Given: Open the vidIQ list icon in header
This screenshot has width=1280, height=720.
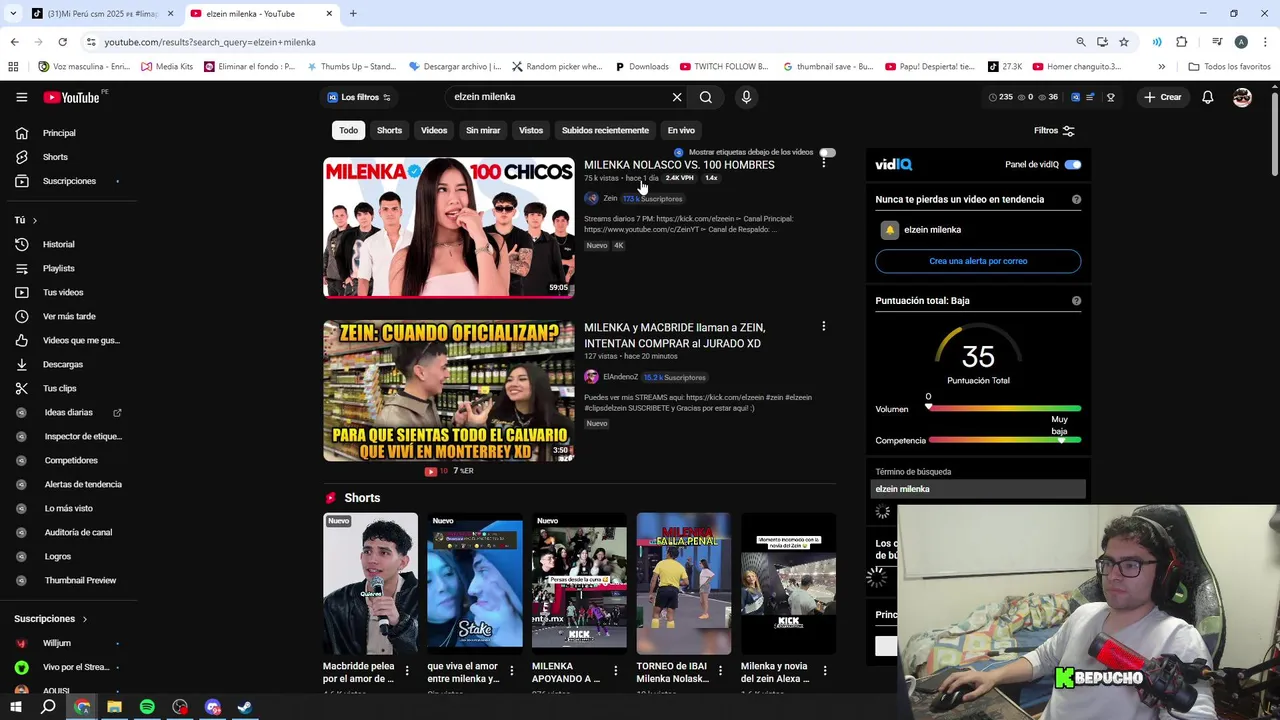Looking at the screenshot, I should pos(1092,97).
